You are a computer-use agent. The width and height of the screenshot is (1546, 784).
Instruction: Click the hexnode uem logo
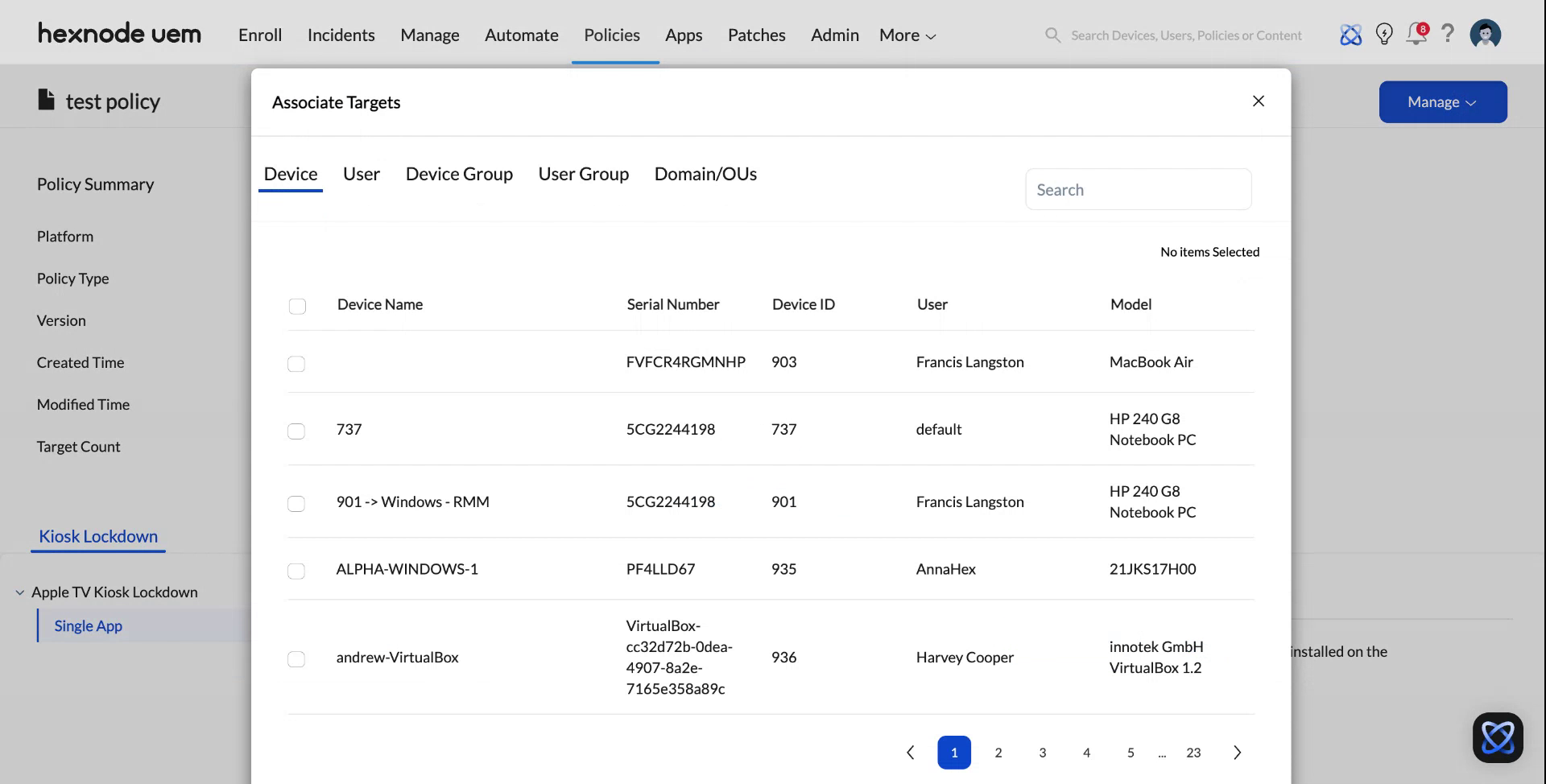(x=119, y=34)
